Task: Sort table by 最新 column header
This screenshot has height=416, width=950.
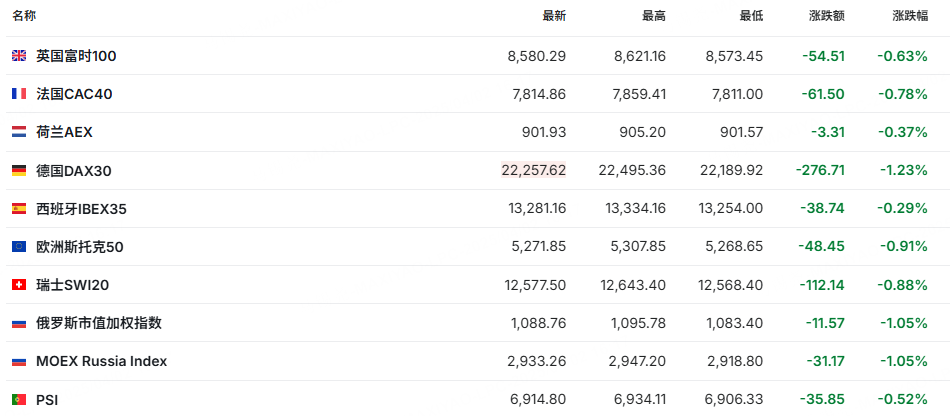Action: (554, 16)
